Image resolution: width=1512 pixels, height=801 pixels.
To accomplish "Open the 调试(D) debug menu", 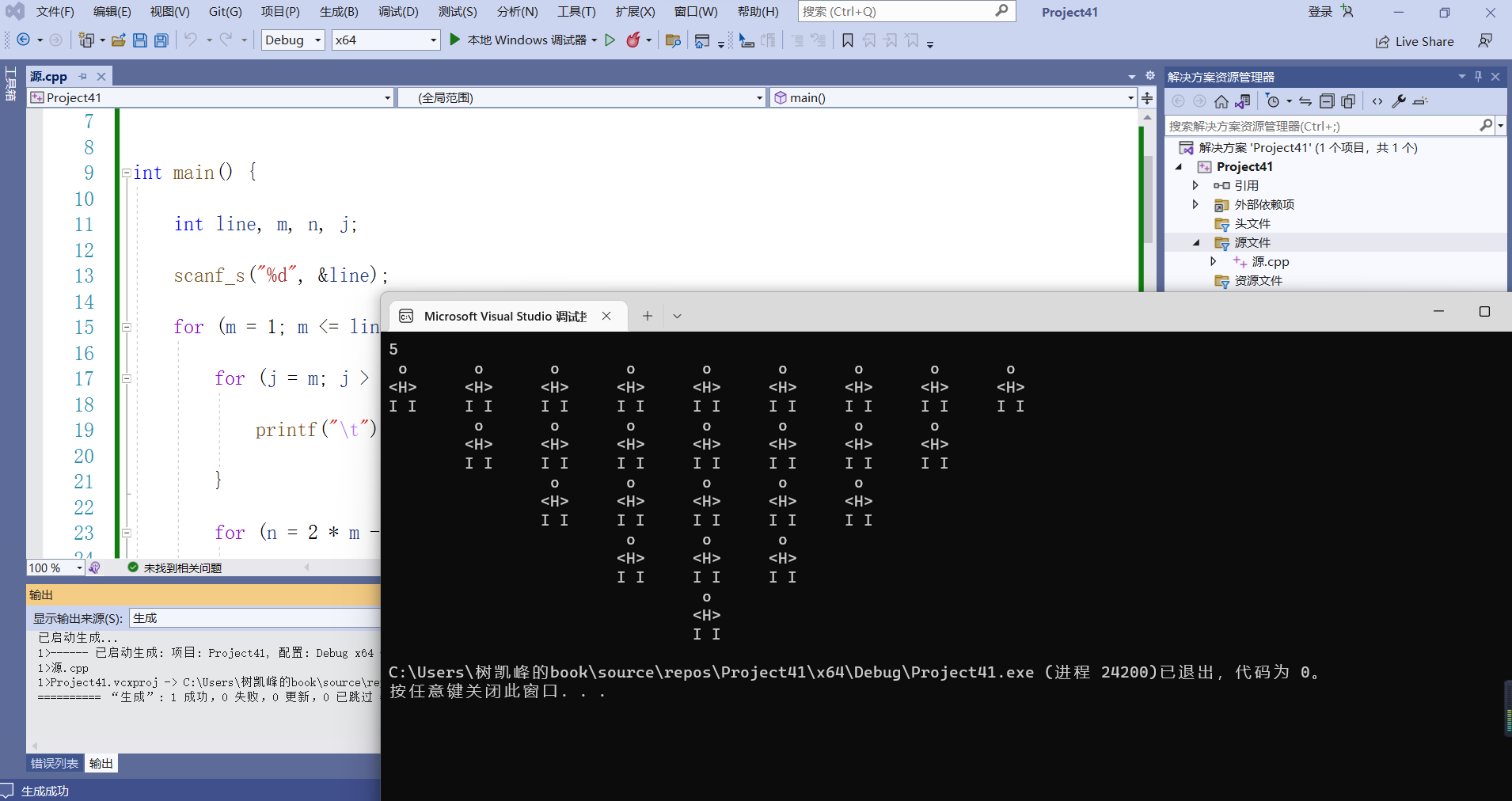I will pos(398,12).
